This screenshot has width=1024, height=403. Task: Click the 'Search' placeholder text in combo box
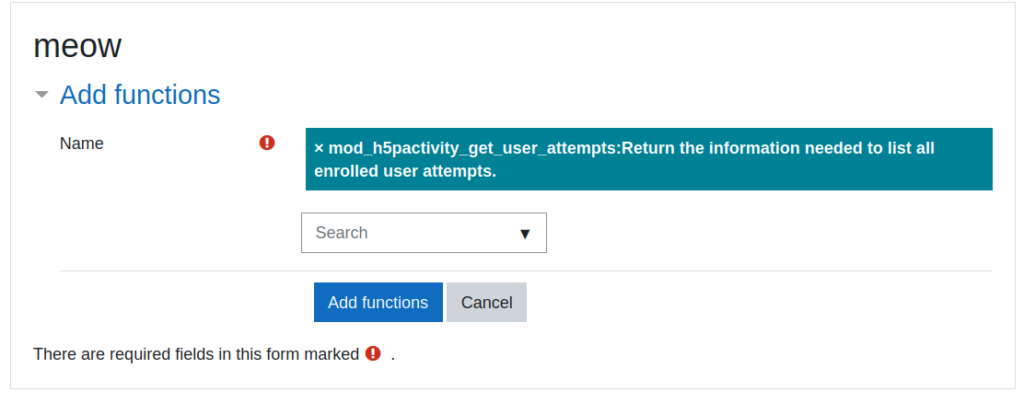click(x=342, y=233)
